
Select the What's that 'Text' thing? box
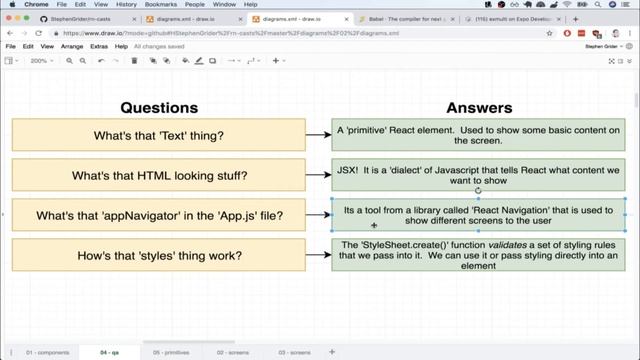click(x=159, y=135)
